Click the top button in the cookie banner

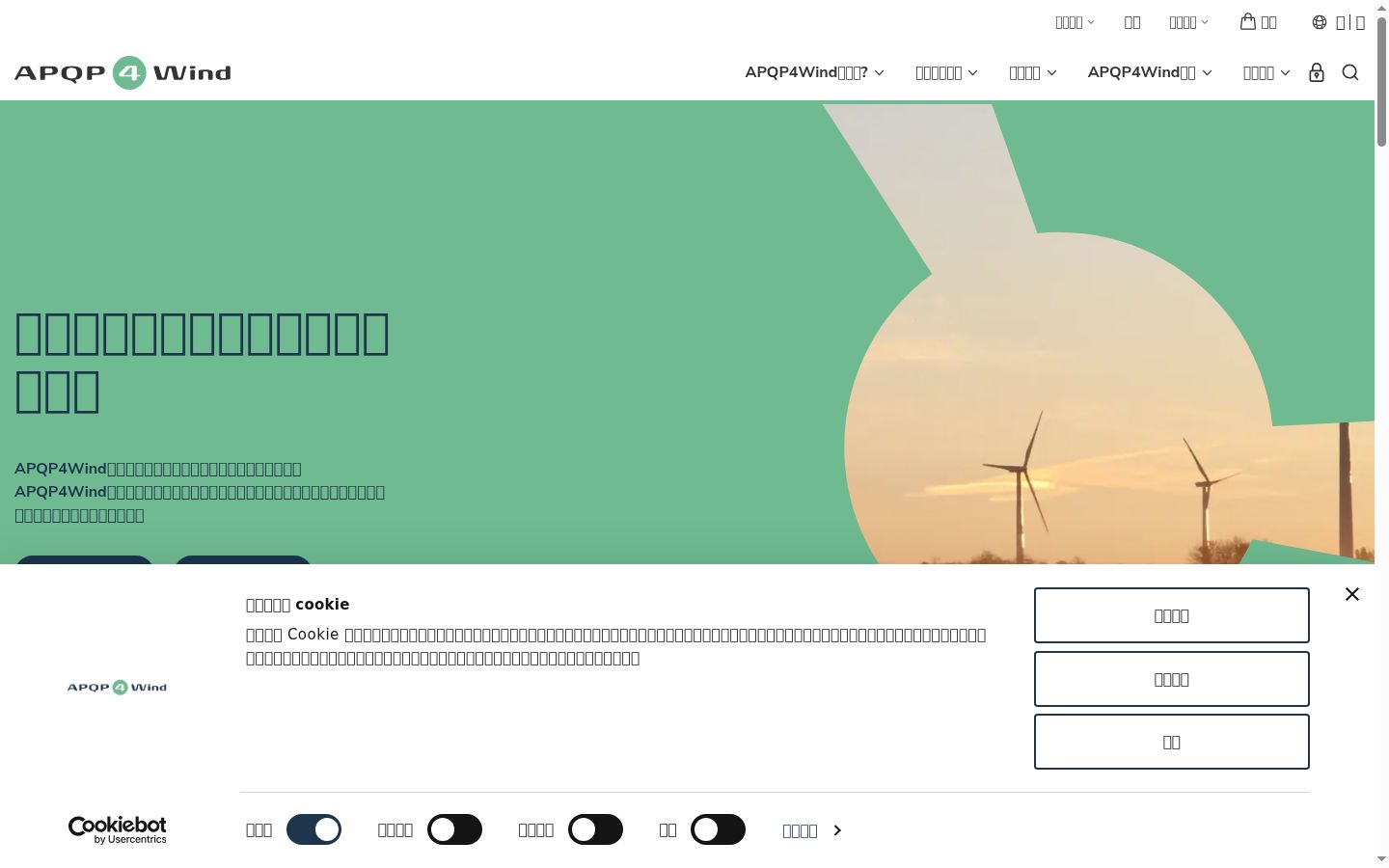tap(1172, 615)
